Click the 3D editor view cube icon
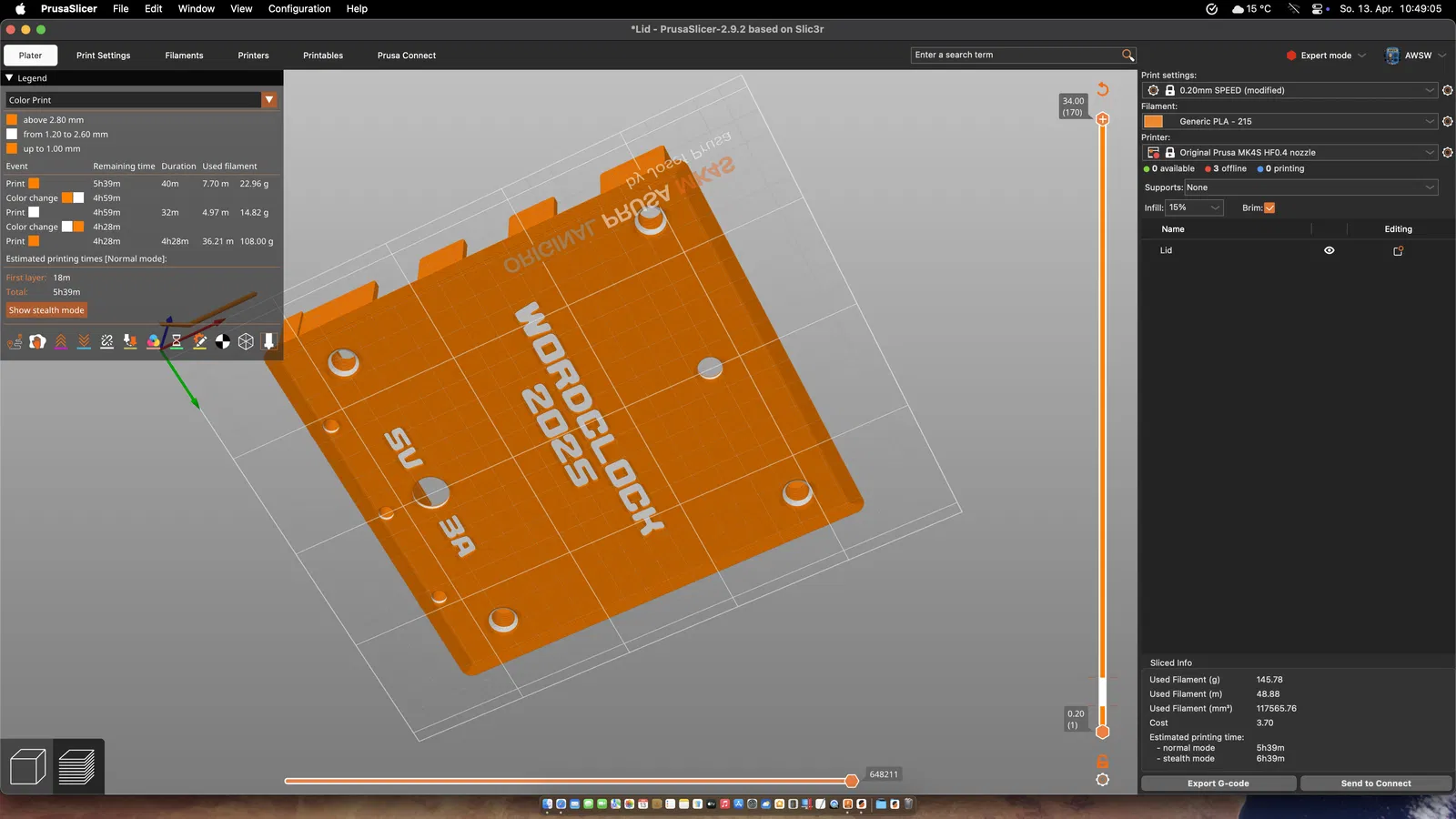The image size is (1456, 819). (27, 766)
